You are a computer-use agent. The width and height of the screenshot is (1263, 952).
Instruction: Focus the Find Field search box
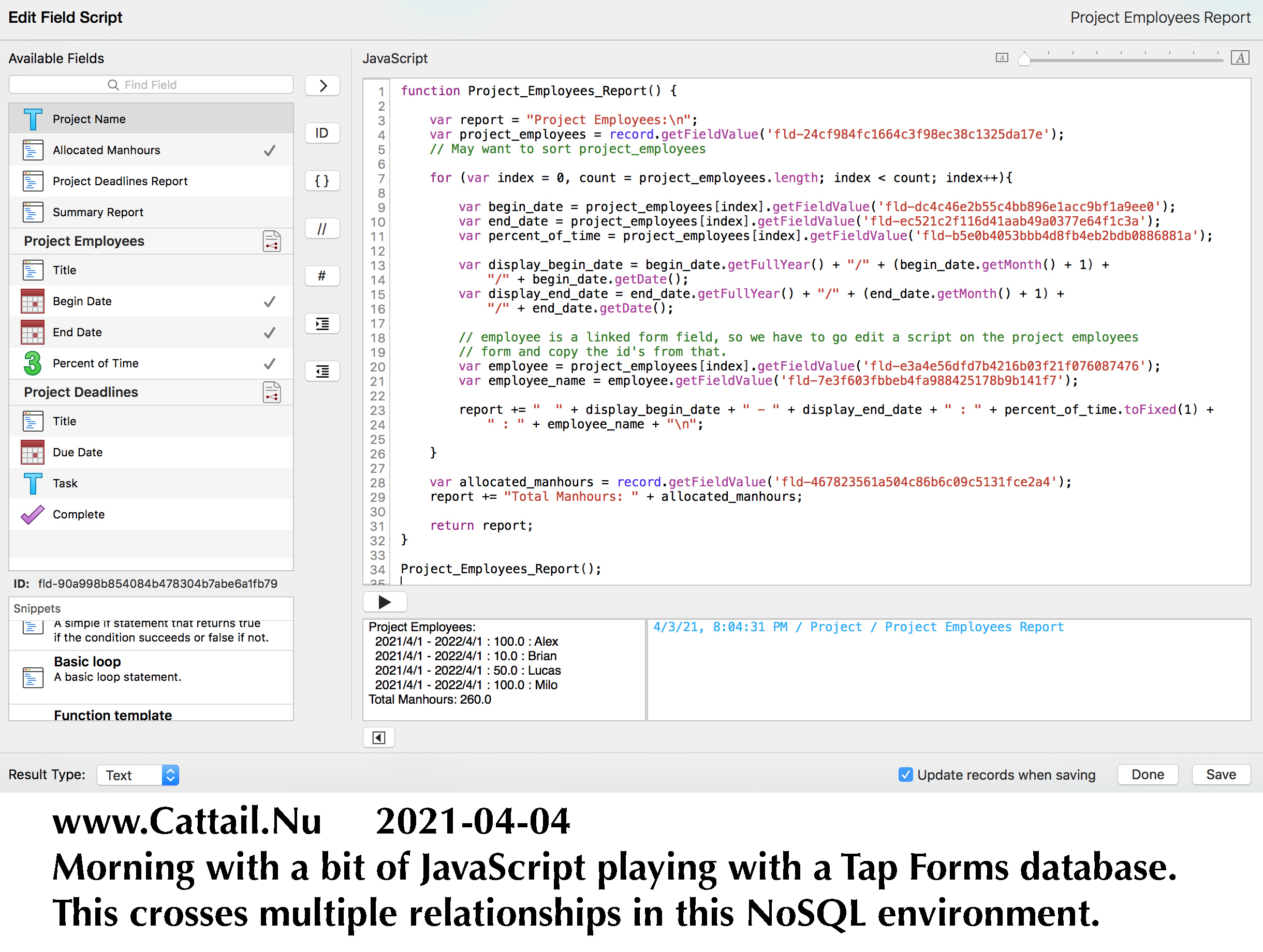pyautogui.click(x=151, y=85)
